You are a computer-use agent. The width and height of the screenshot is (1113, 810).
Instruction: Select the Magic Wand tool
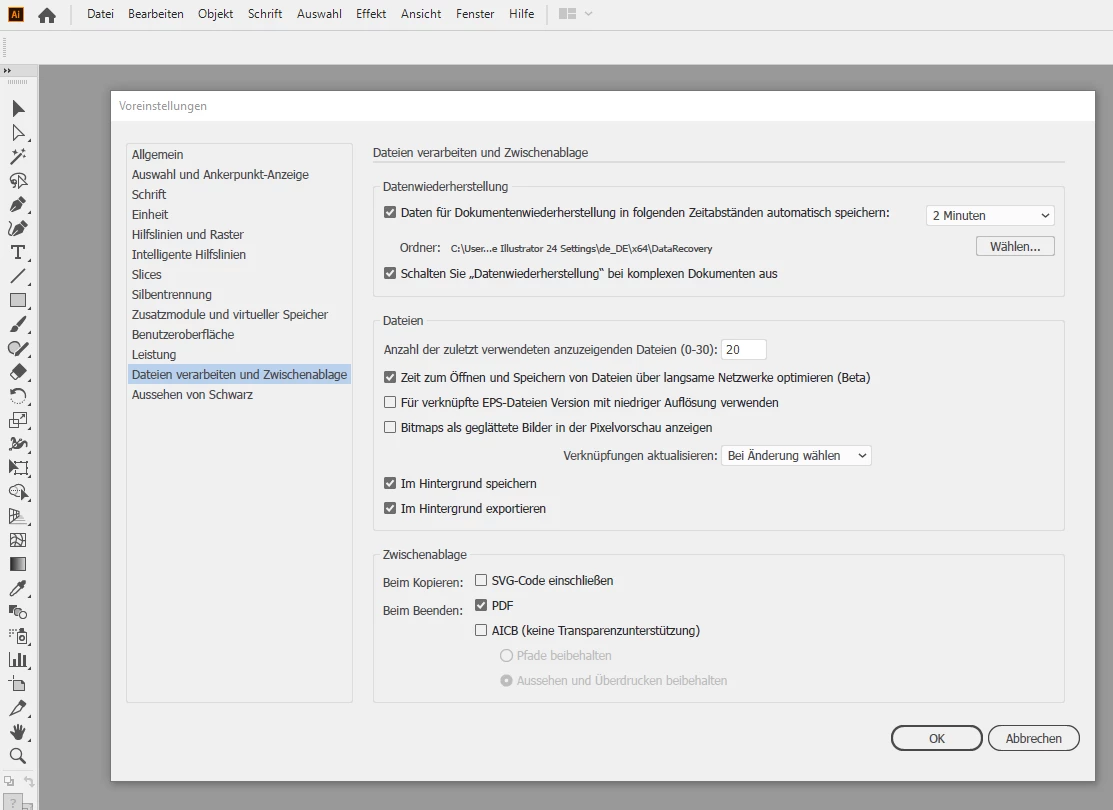(x=18, y=157)
